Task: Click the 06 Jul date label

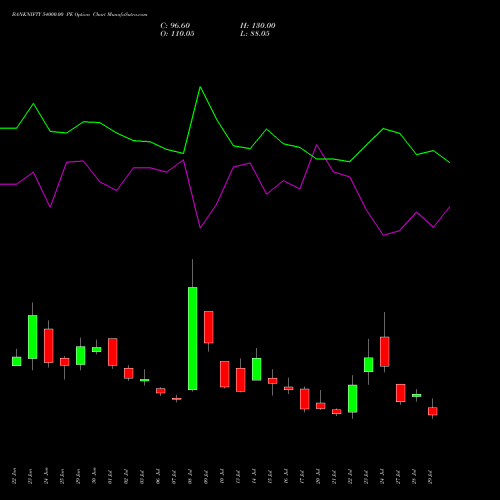Action: [x=158, y=476]
